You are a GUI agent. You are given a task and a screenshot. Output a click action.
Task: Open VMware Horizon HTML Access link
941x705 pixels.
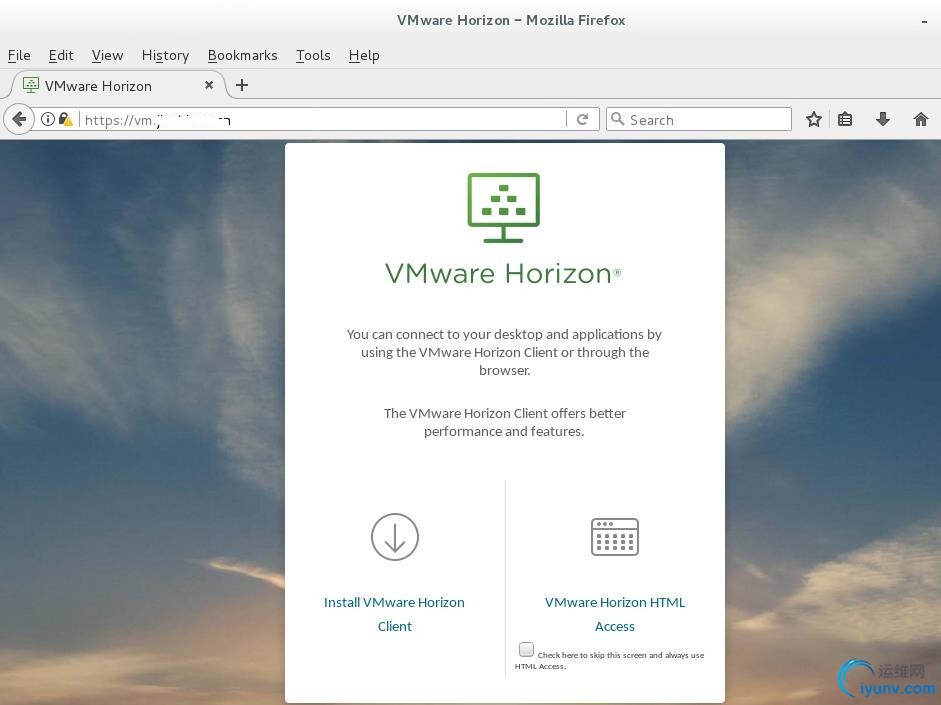click(x=615, y=614)
